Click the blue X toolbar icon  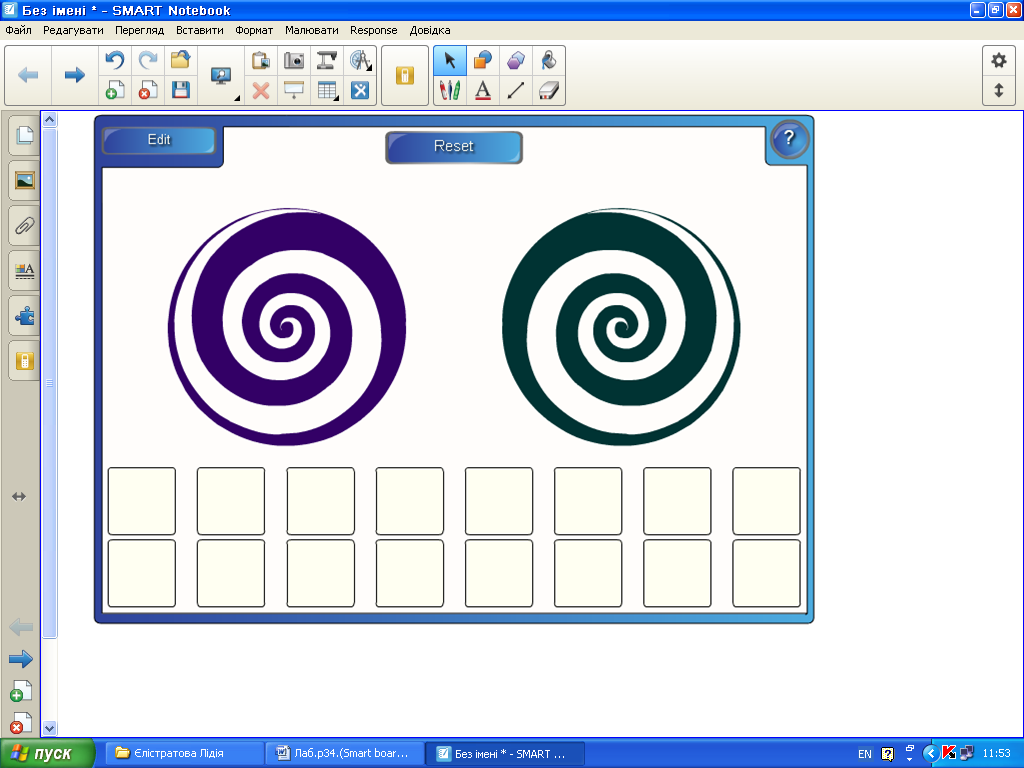tap(360, 90)
